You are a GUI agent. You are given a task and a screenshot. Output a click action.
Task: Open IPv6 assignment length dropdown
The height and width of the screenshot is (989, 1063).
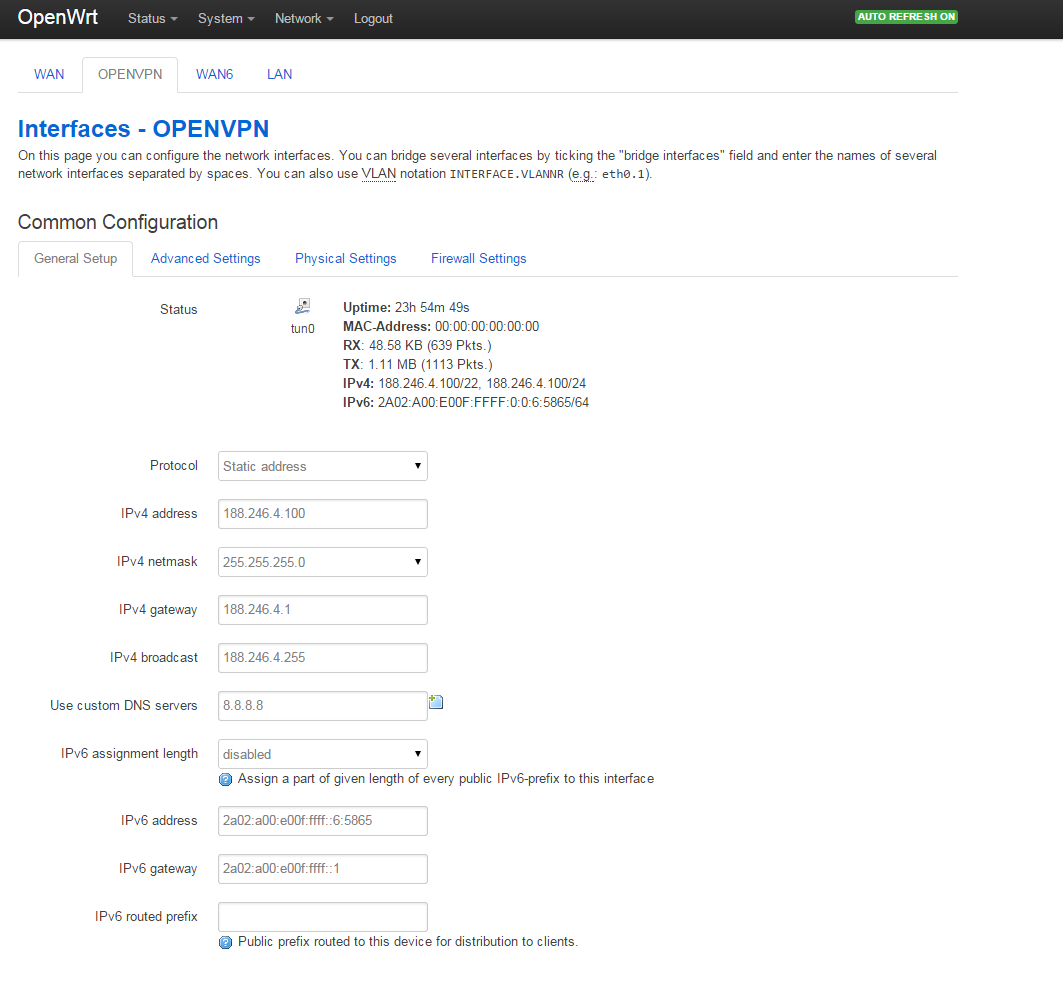(322, 754)
